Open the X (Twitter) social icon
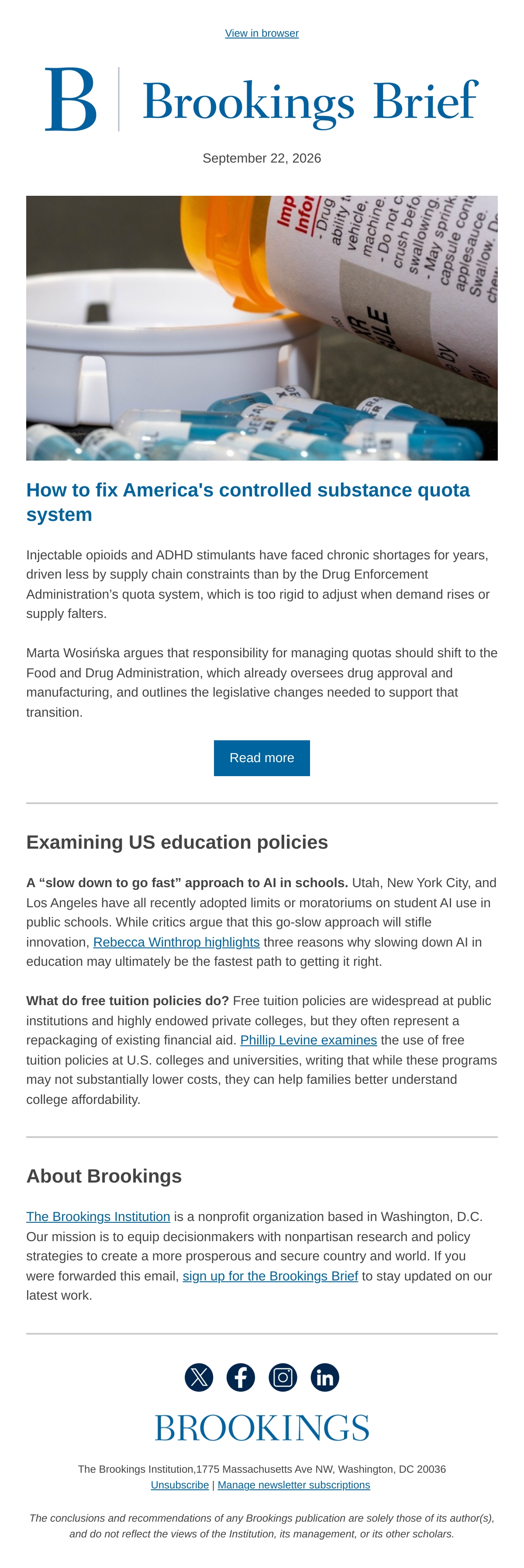This screenshot has height=1568, width=524. [x=199, y=1377]
